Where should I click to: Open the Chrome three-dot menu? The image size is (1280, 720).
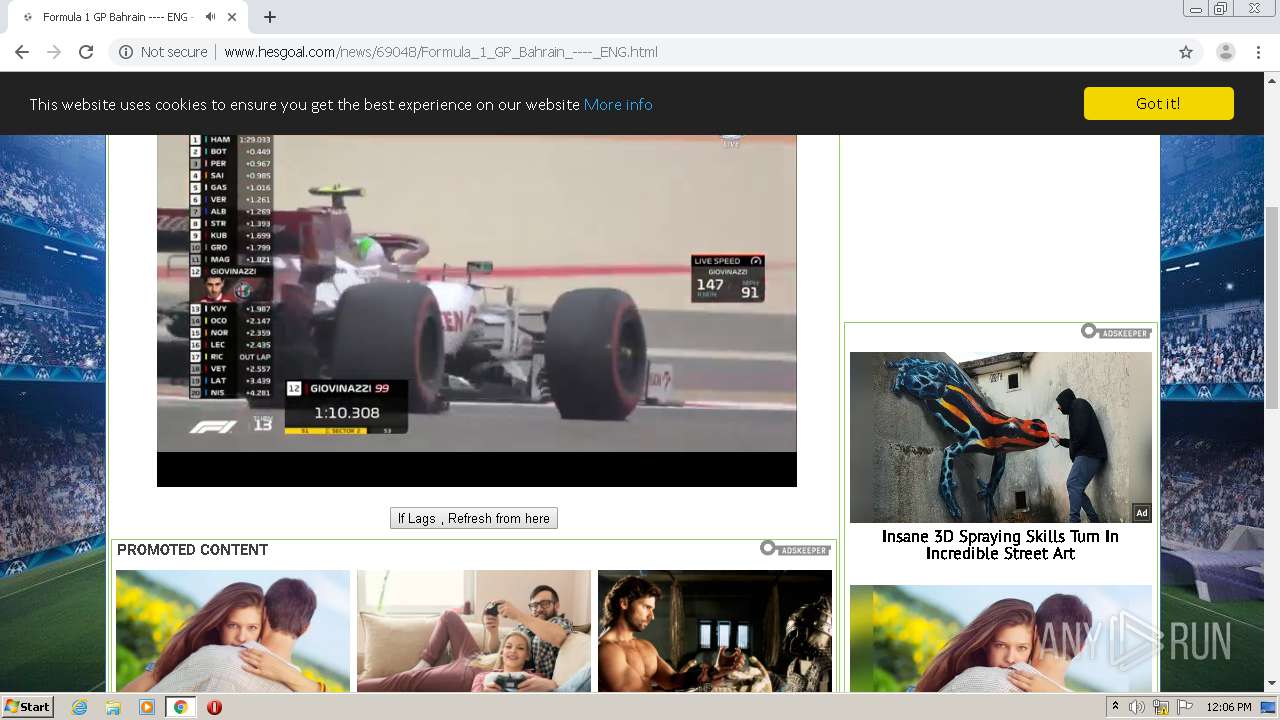coord(1258,52)
